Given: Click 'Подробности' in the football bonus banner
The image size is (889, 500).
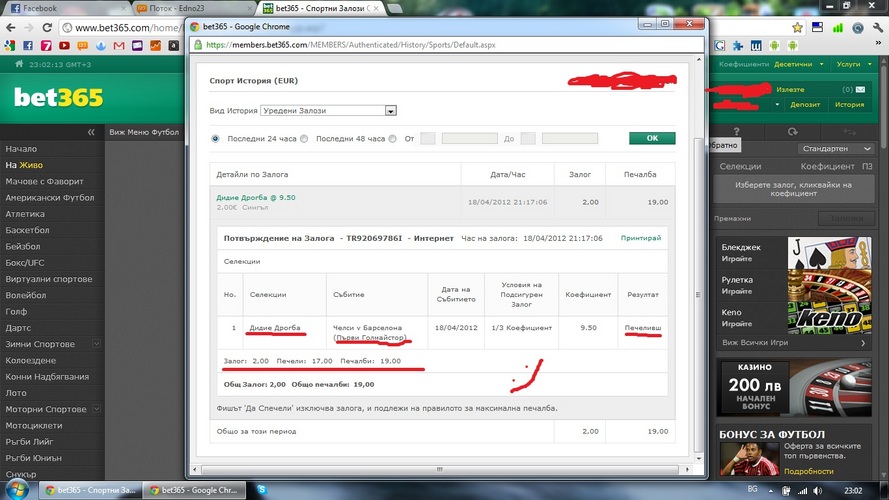Looking at the screenshot, I should 808,471.
